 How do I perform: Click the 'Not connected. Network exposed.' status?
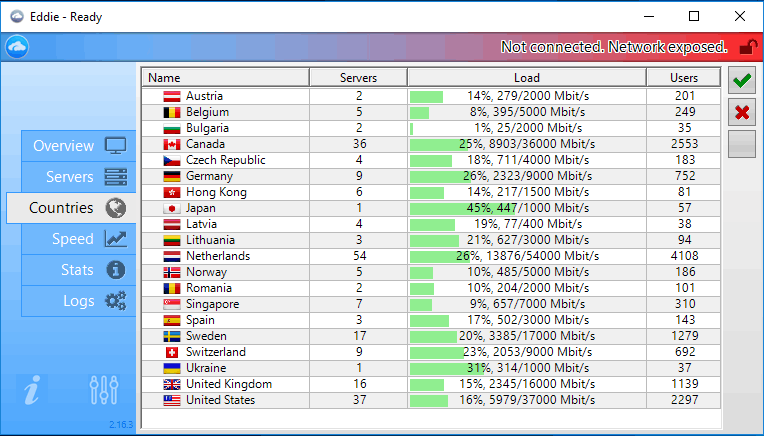pos(614,47)
